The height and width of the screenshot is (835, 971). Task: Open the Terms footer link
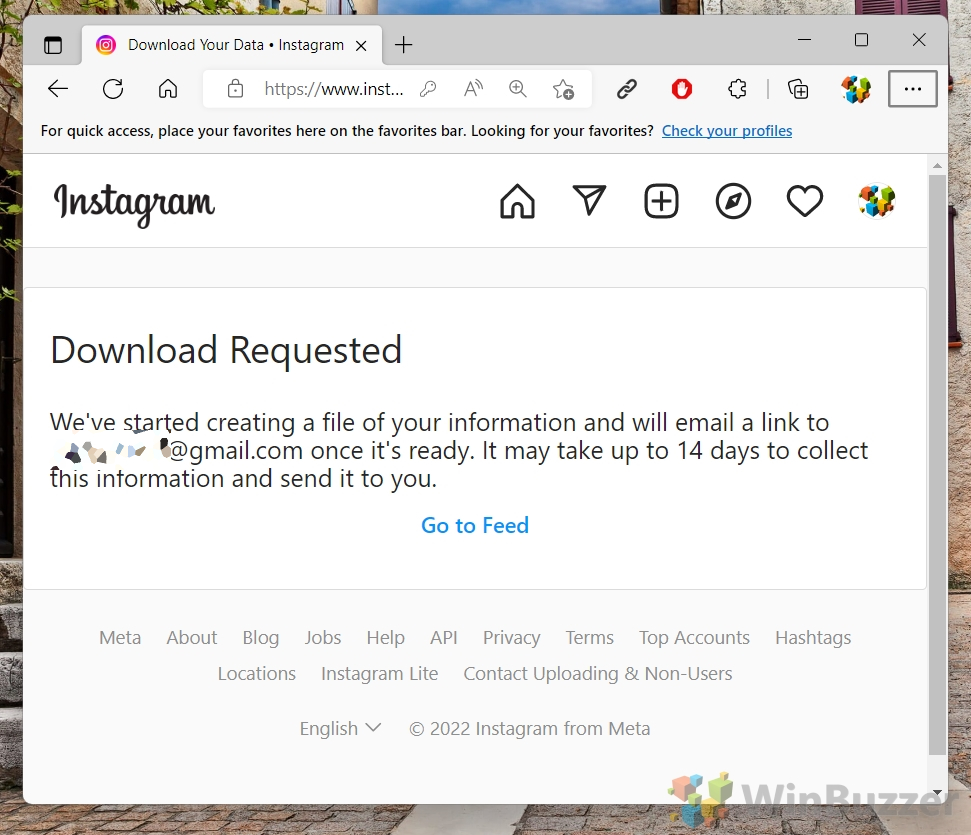[x=590, y=637]
